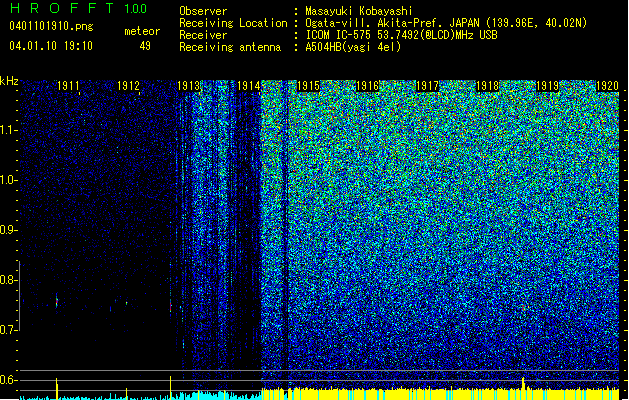Click the 1915 time marker
Screen dimensions: 629x400
(x=308, y=86)
